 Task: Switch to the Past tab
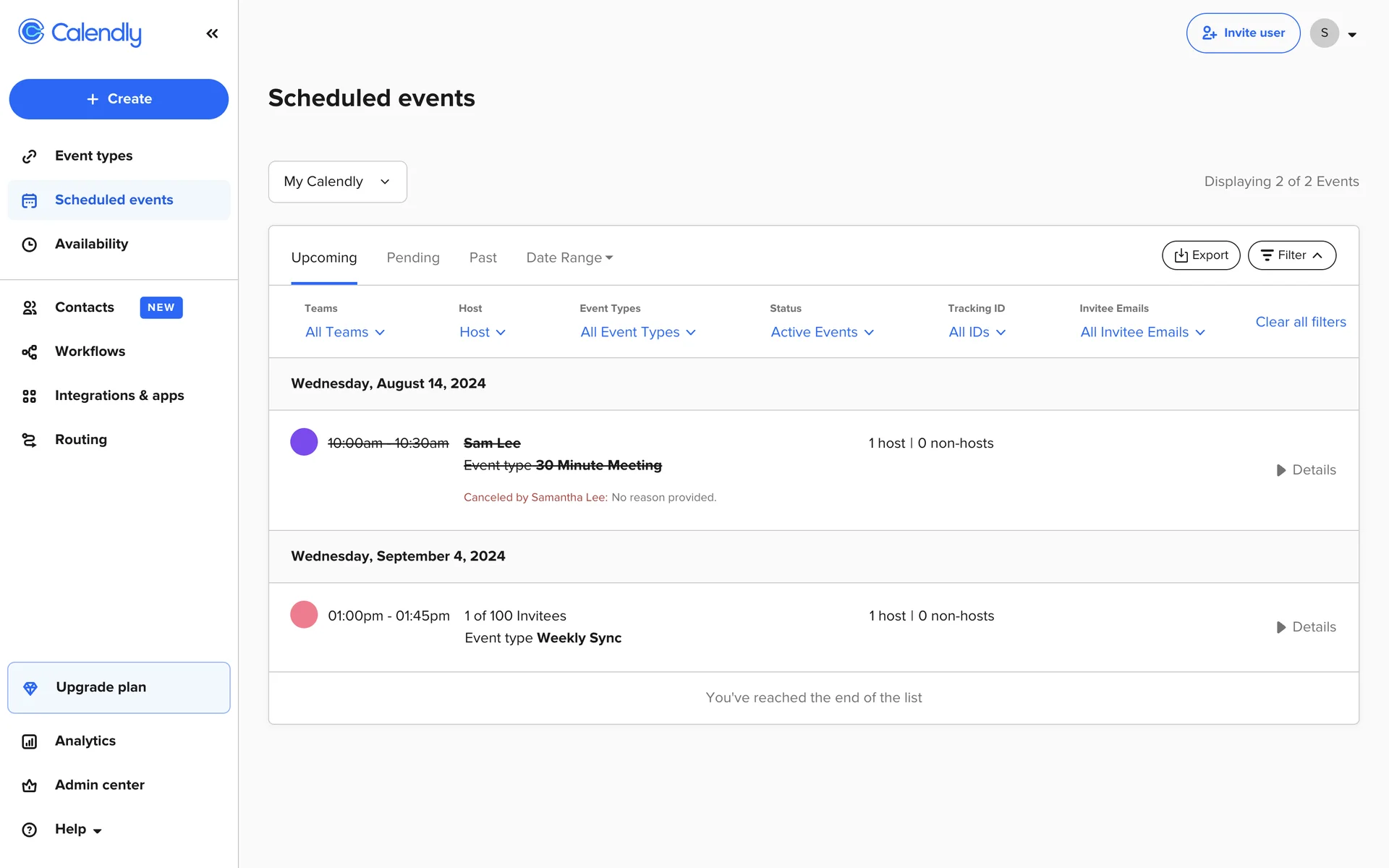point(483,258)
